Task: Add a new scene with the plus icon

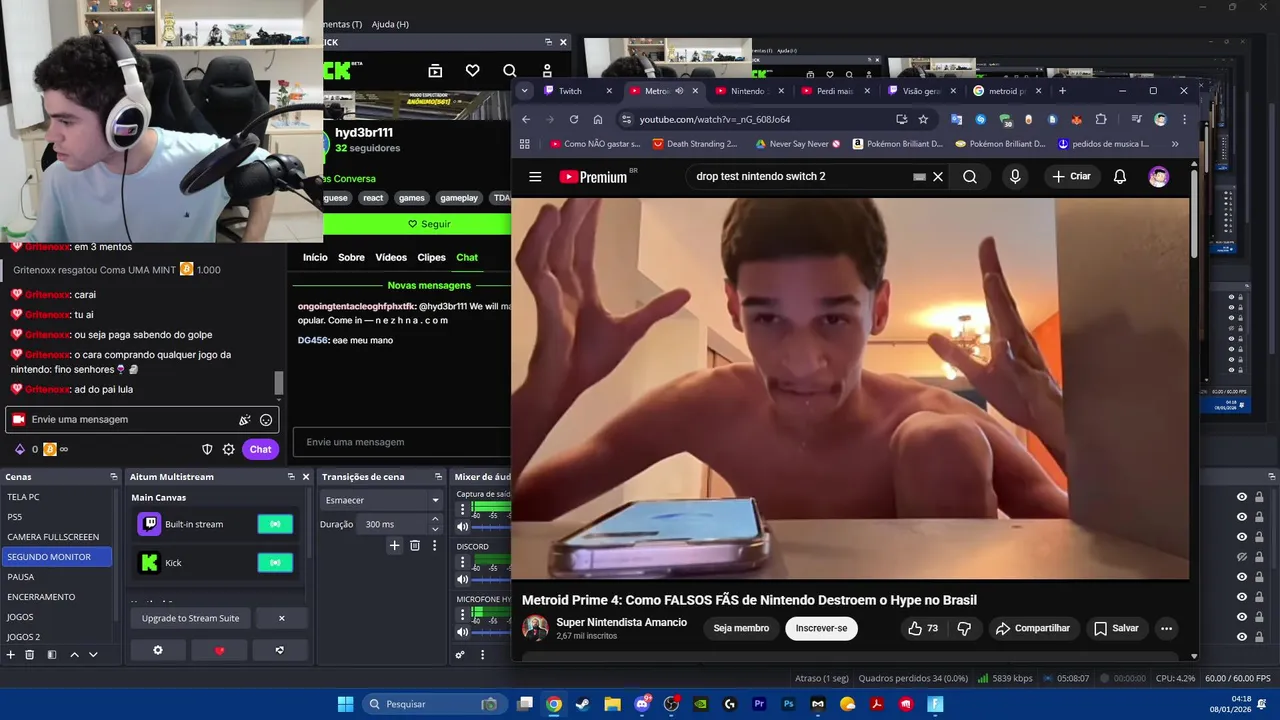Action: pyautogui.click(x=10, y=654)
